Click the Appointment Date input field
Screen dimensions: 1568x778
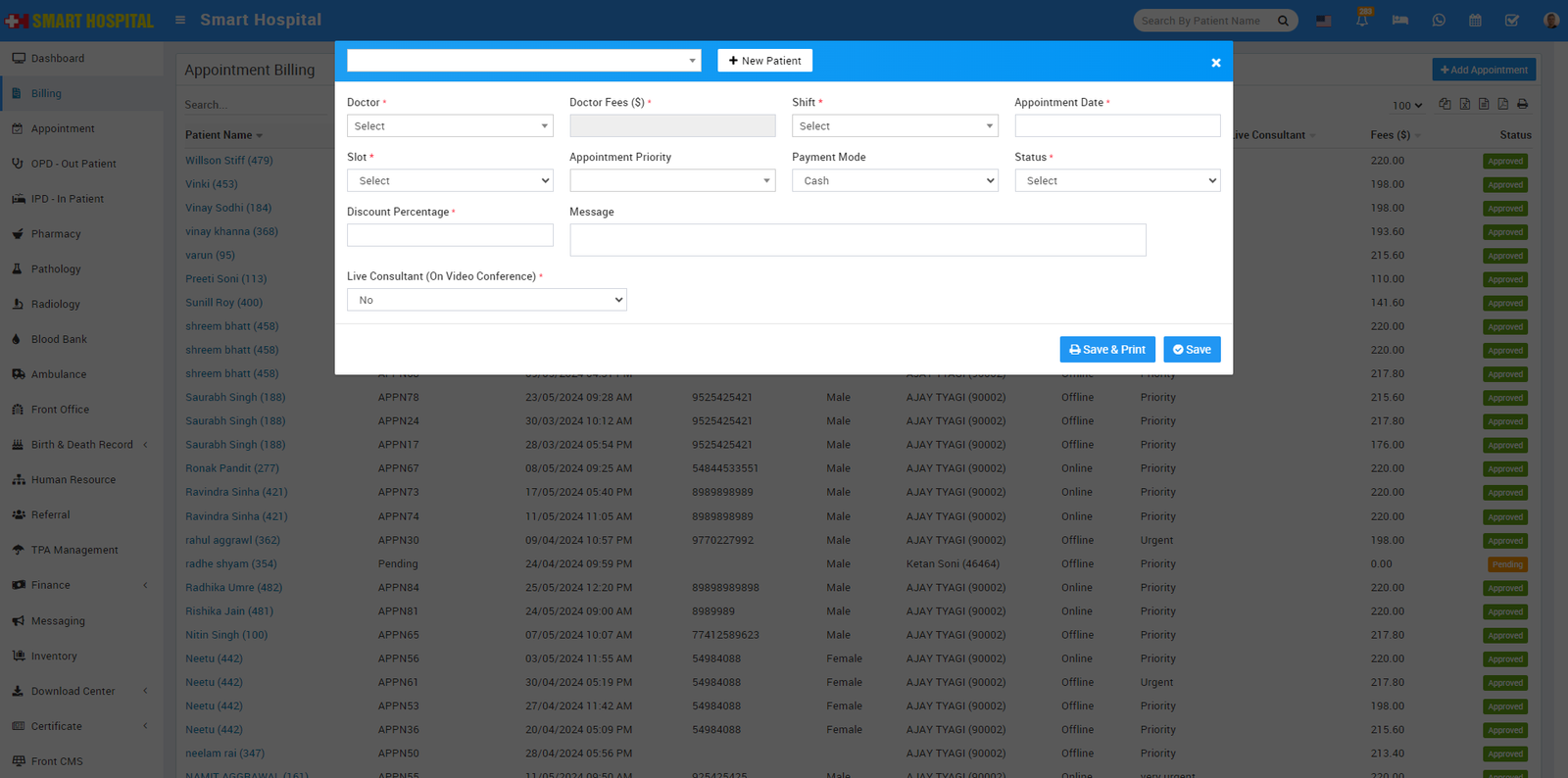pos(1117,126)
